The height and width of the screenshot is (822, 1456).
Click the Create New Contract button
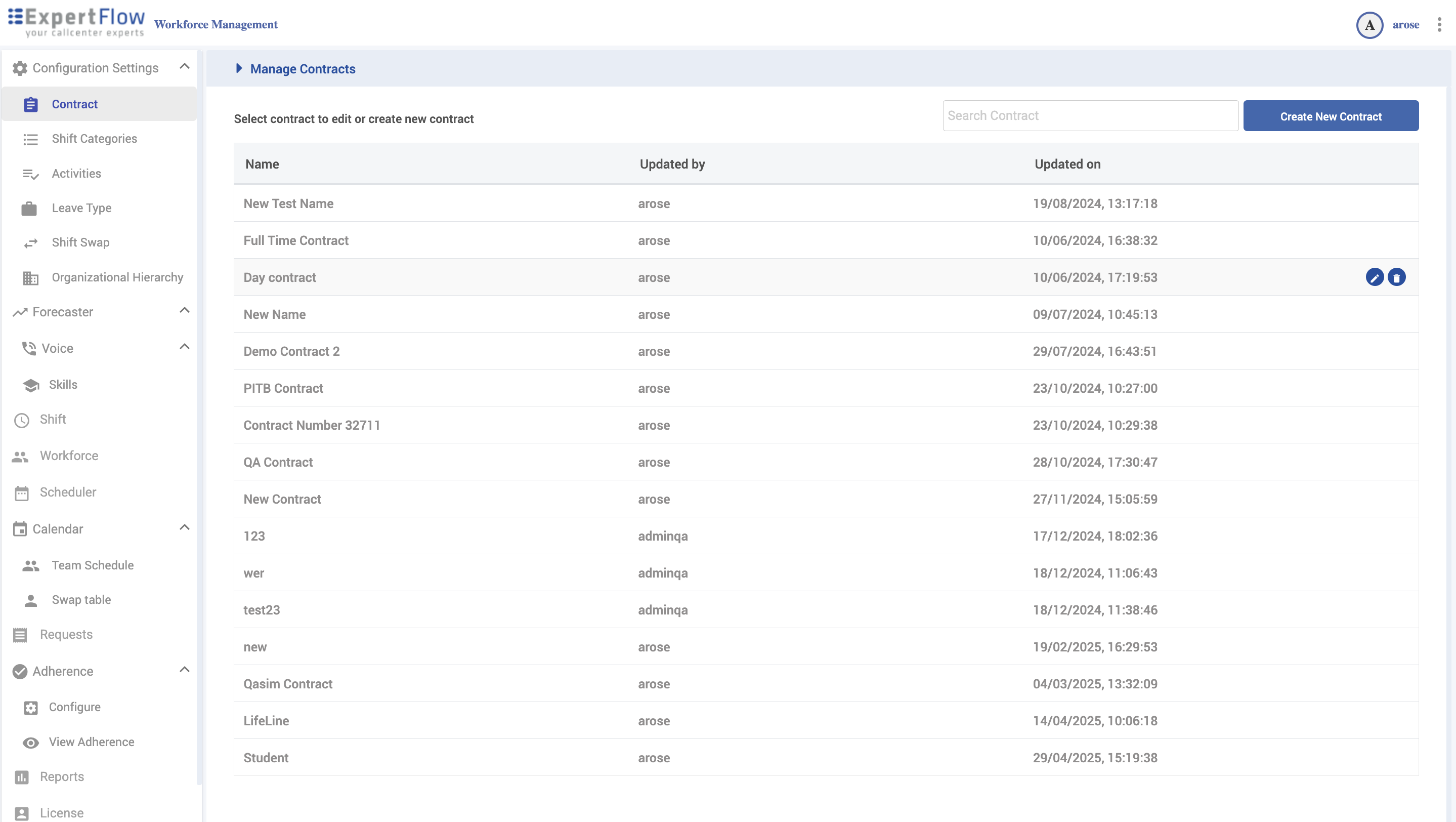click(1330, 116)
